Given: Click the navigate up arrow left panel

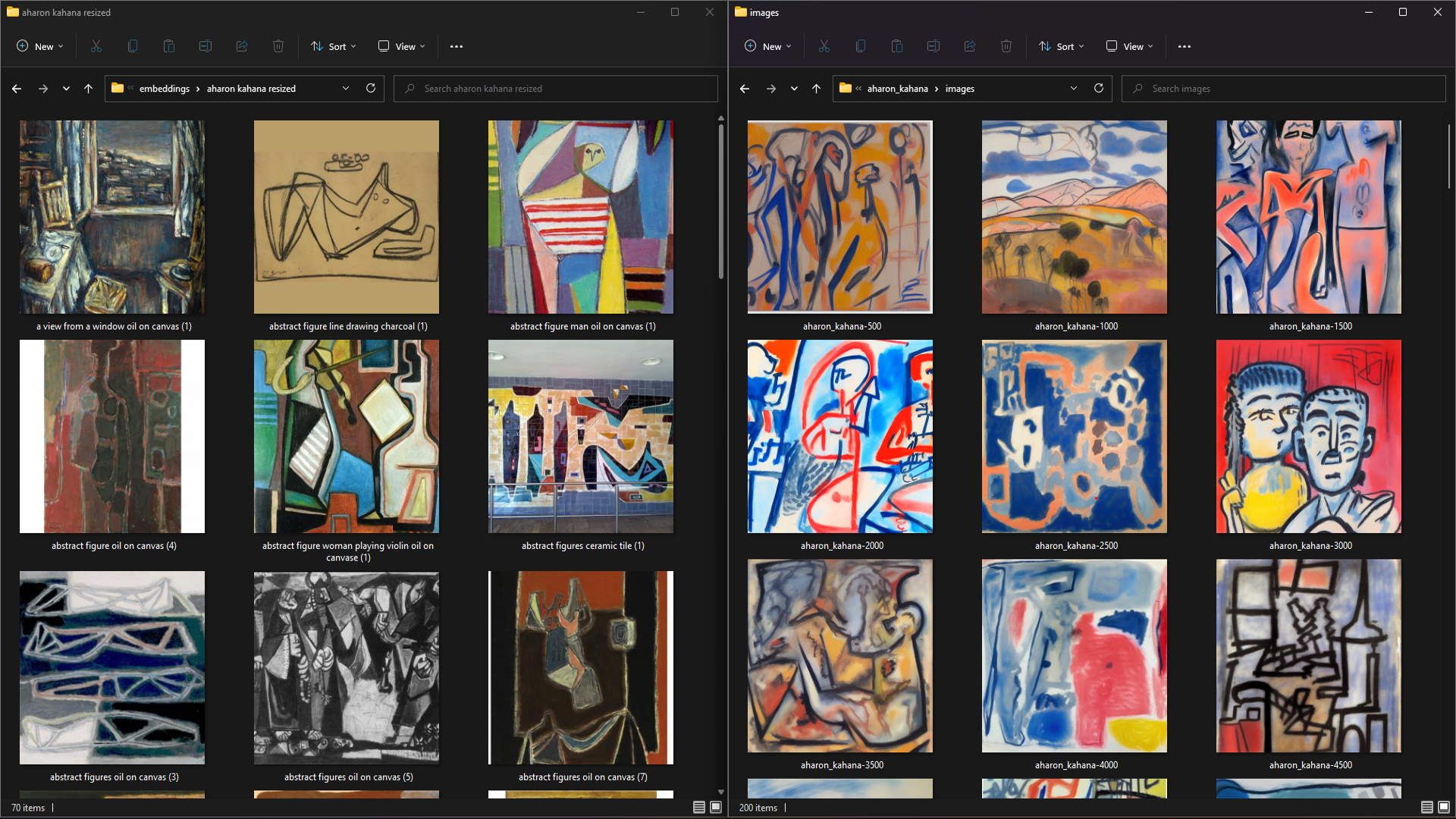Looking at the screenshot, I should (89, 88).
